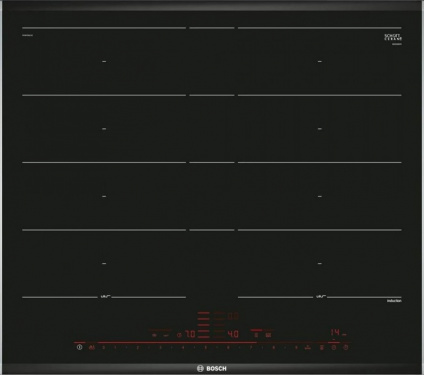Toggle the wipe protection lock symbol beside power
Screen dimensions: 424x375
point(92,348)
